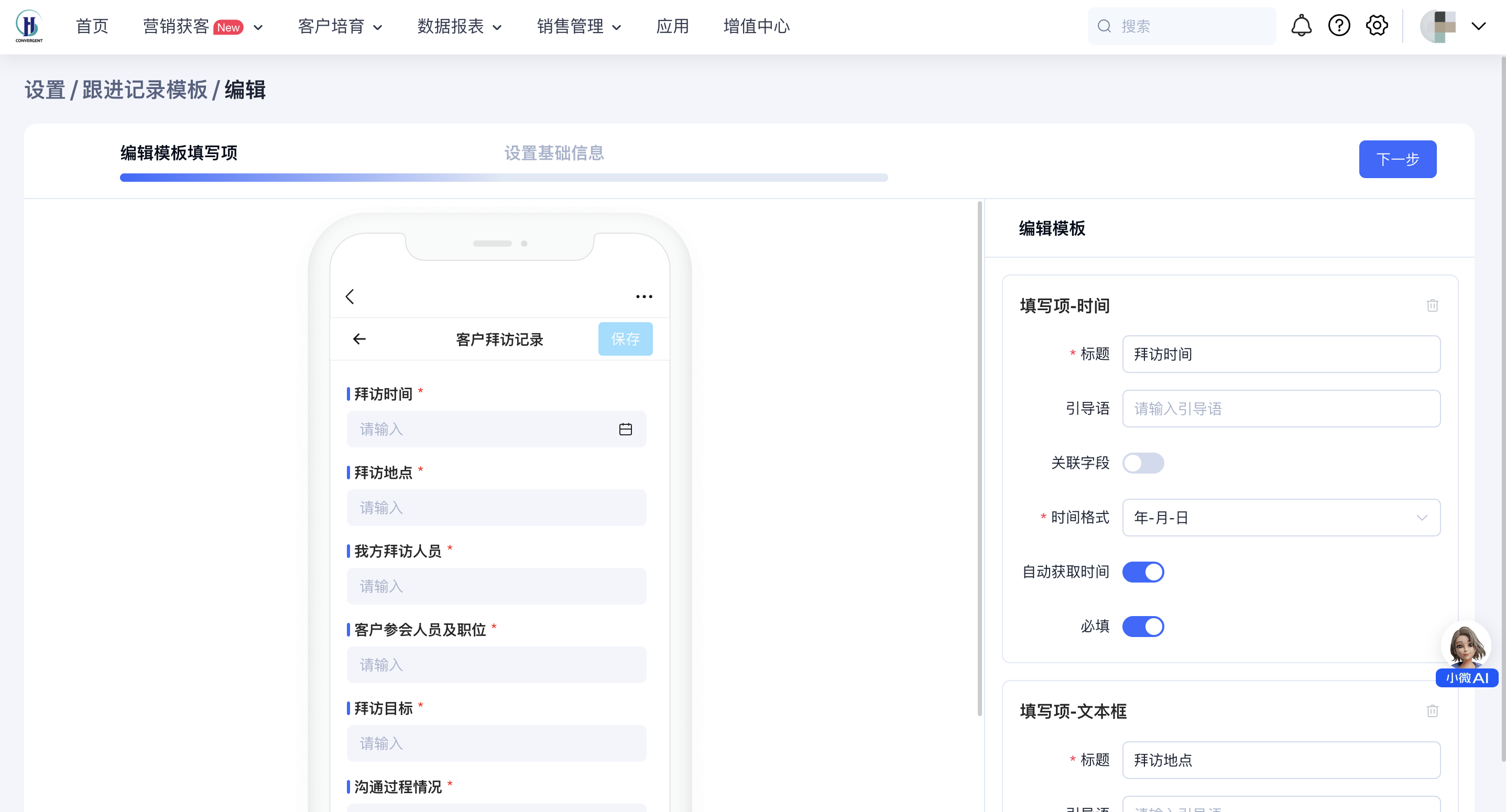Click the three-dots menu in phone preview
The image size is (1506, 812).
tap(643, 297)
